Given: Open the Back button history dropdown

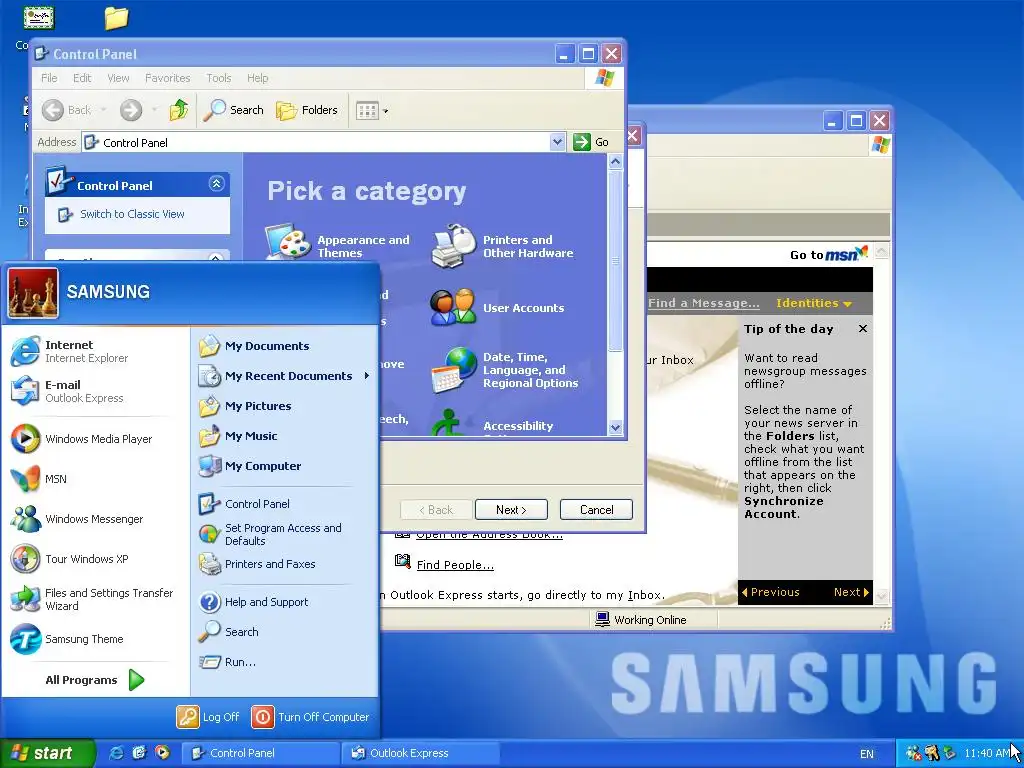Looking at the screenshot, I should point(103,110).
